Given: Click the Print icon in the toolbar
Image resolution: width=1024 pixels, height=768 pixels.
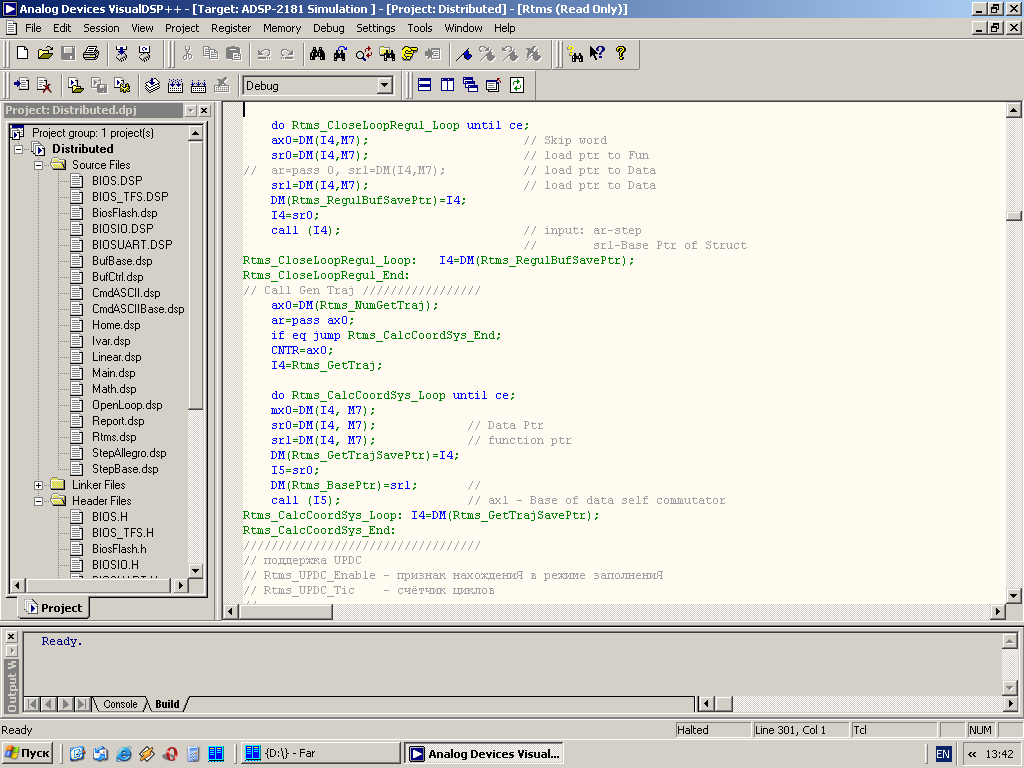Looking at the screenshot, I should tap(91, 53).
